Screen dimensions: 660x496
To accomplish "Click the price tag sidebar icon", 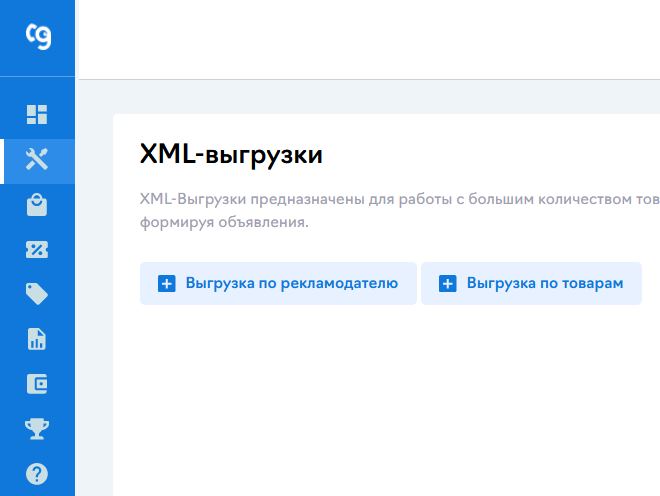I will pyautogui.click(x=37, y=294).
